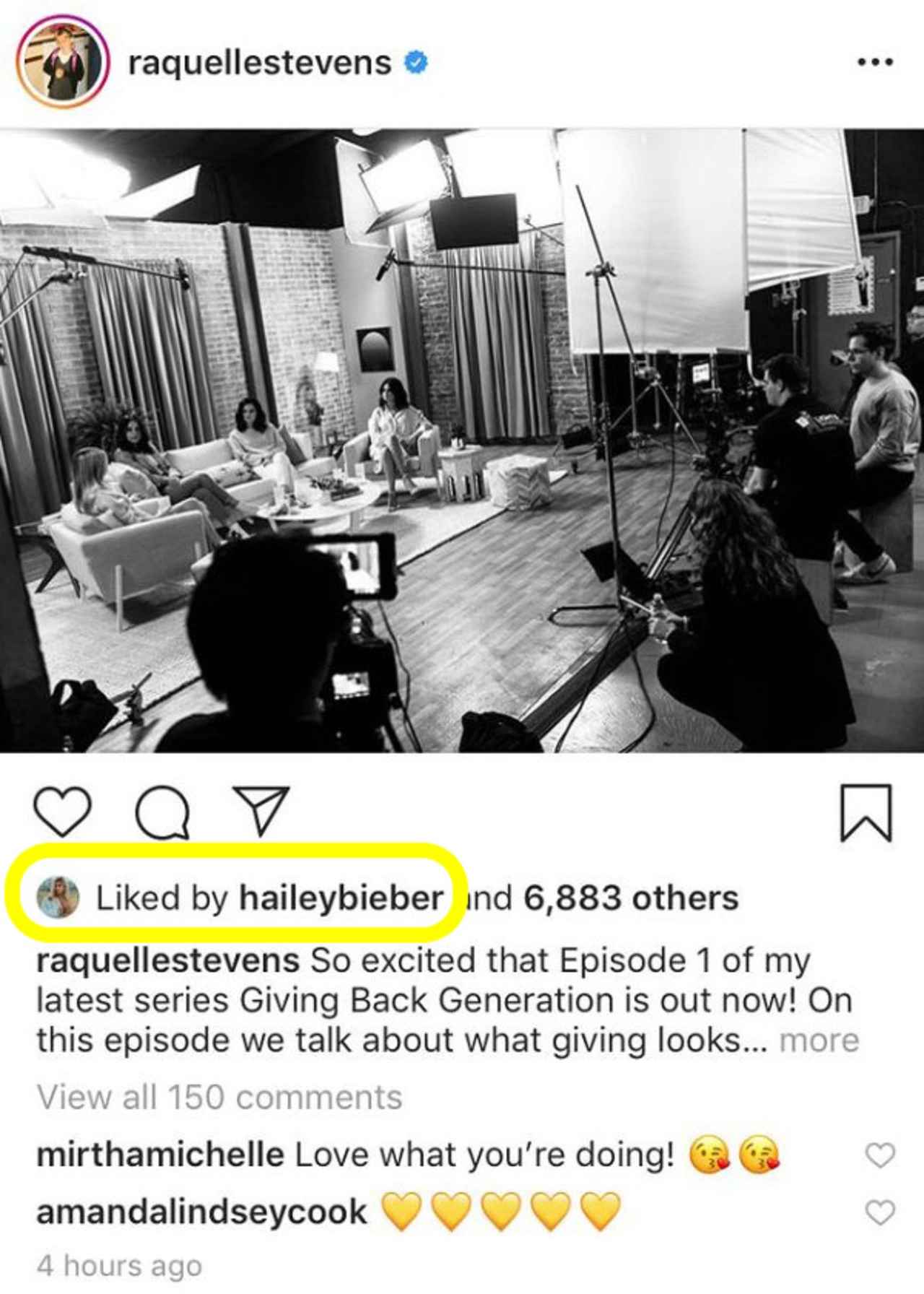Open mirthamichelle's commenter profile

160,1155
